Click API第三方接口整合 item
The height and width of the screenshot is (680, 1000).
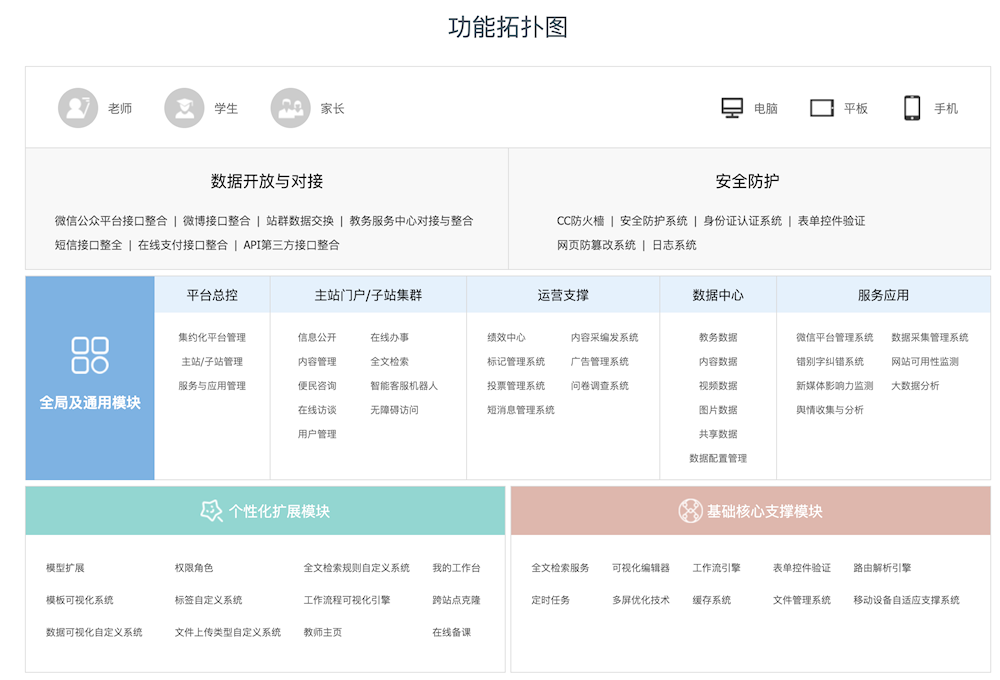[x=291, y=245]
